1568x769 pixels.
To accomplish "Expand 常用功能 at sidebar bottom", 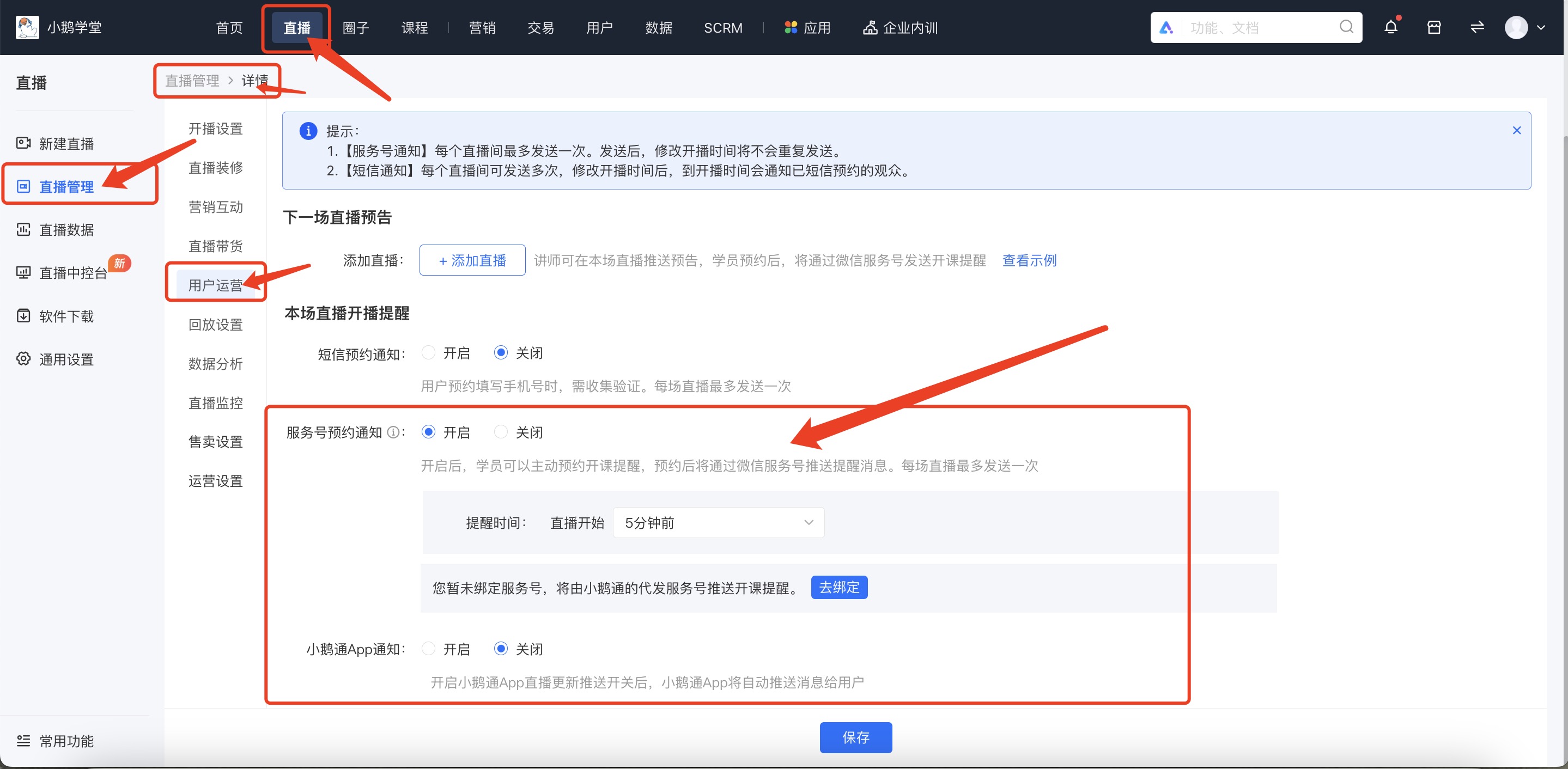I will click(x=66, y=741).
